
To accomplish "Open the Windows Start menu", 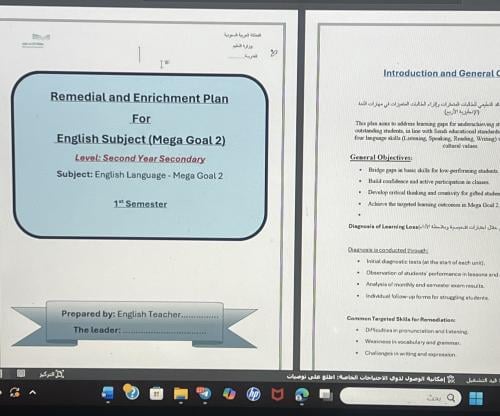I will [476, 398].
